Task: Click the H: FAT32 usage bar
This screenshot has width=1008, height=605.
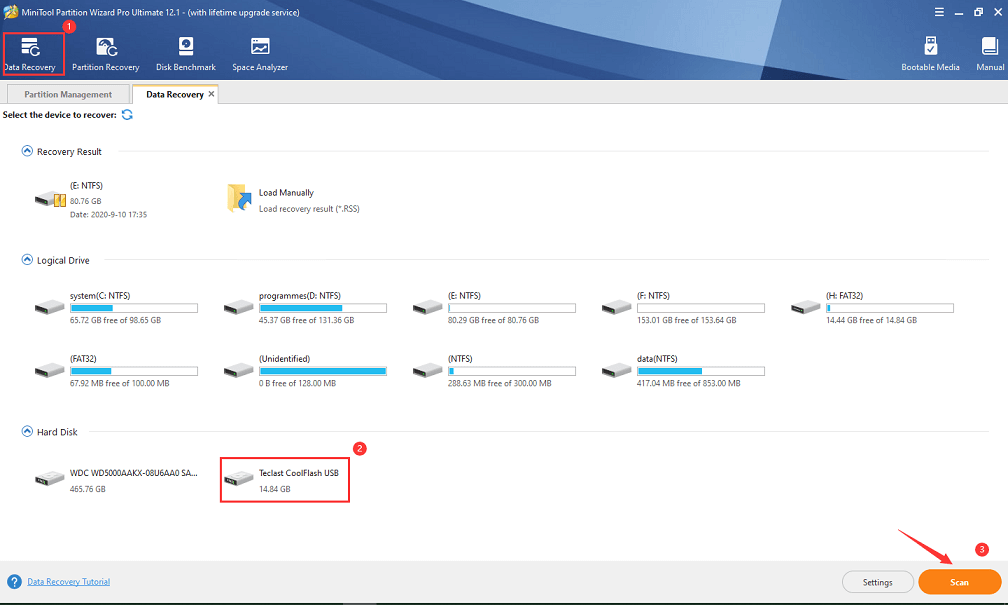Action: pyautogui.click(x=890, y=309)
